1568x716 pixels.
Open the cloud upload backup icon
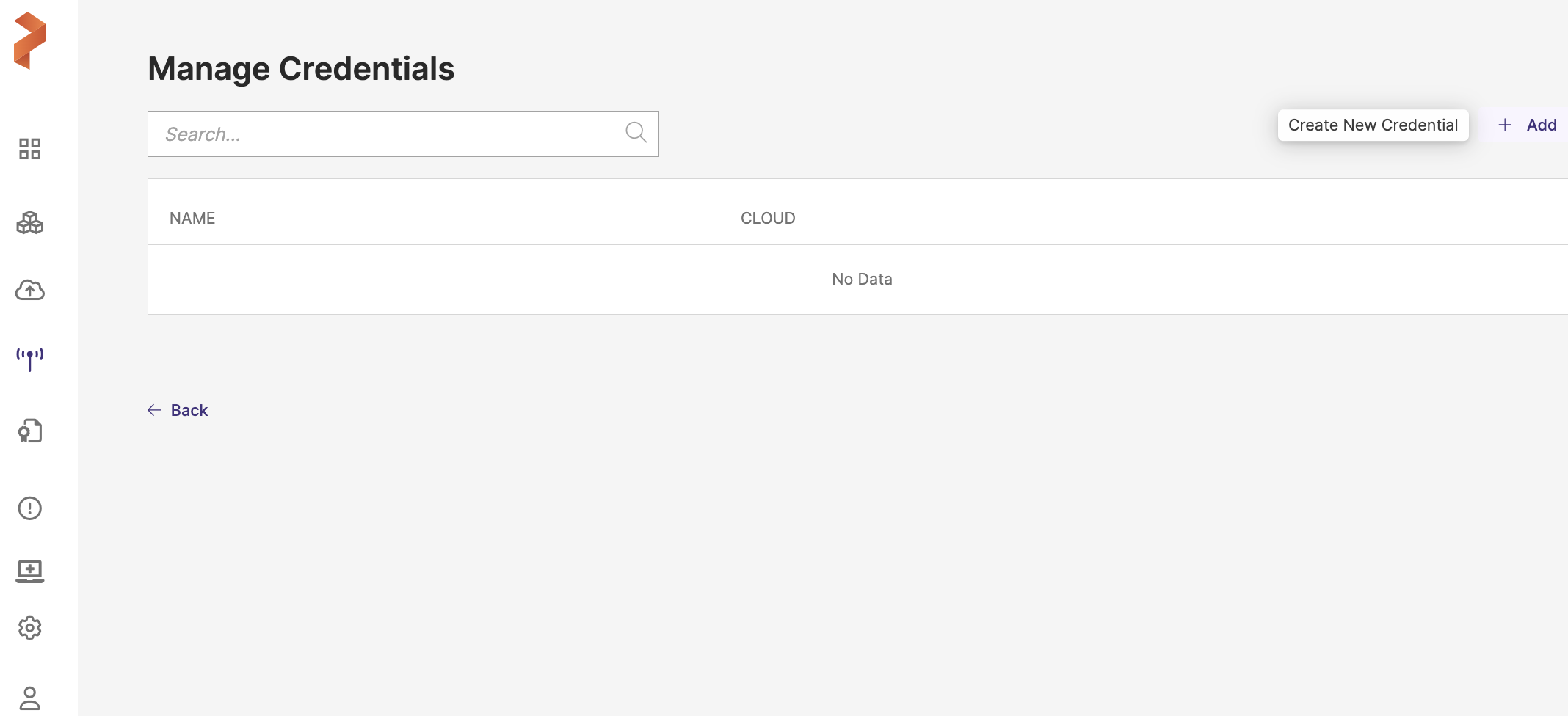[x=30, y=291]
